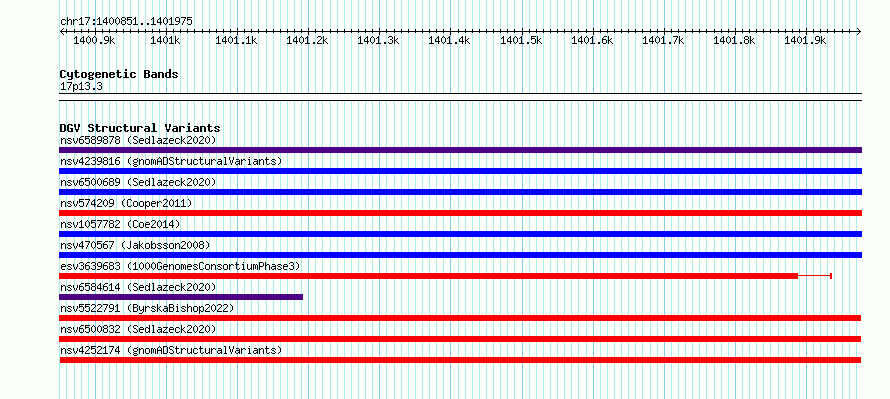The width and height of the screenshot is (890, 399).
Task: Click the 1401.2k ruler mark
Action: 308,41
